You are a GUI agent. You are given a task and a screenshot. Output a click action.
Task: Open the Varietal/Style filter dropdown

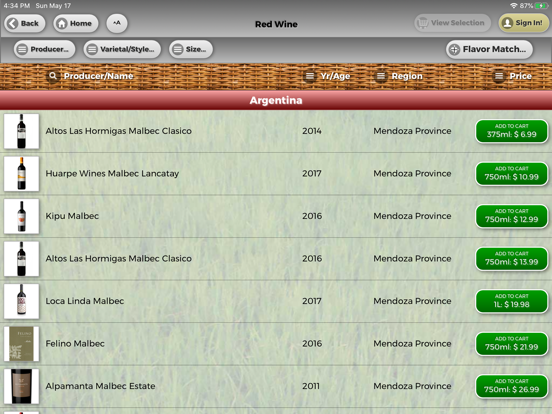tap(122, 49)
